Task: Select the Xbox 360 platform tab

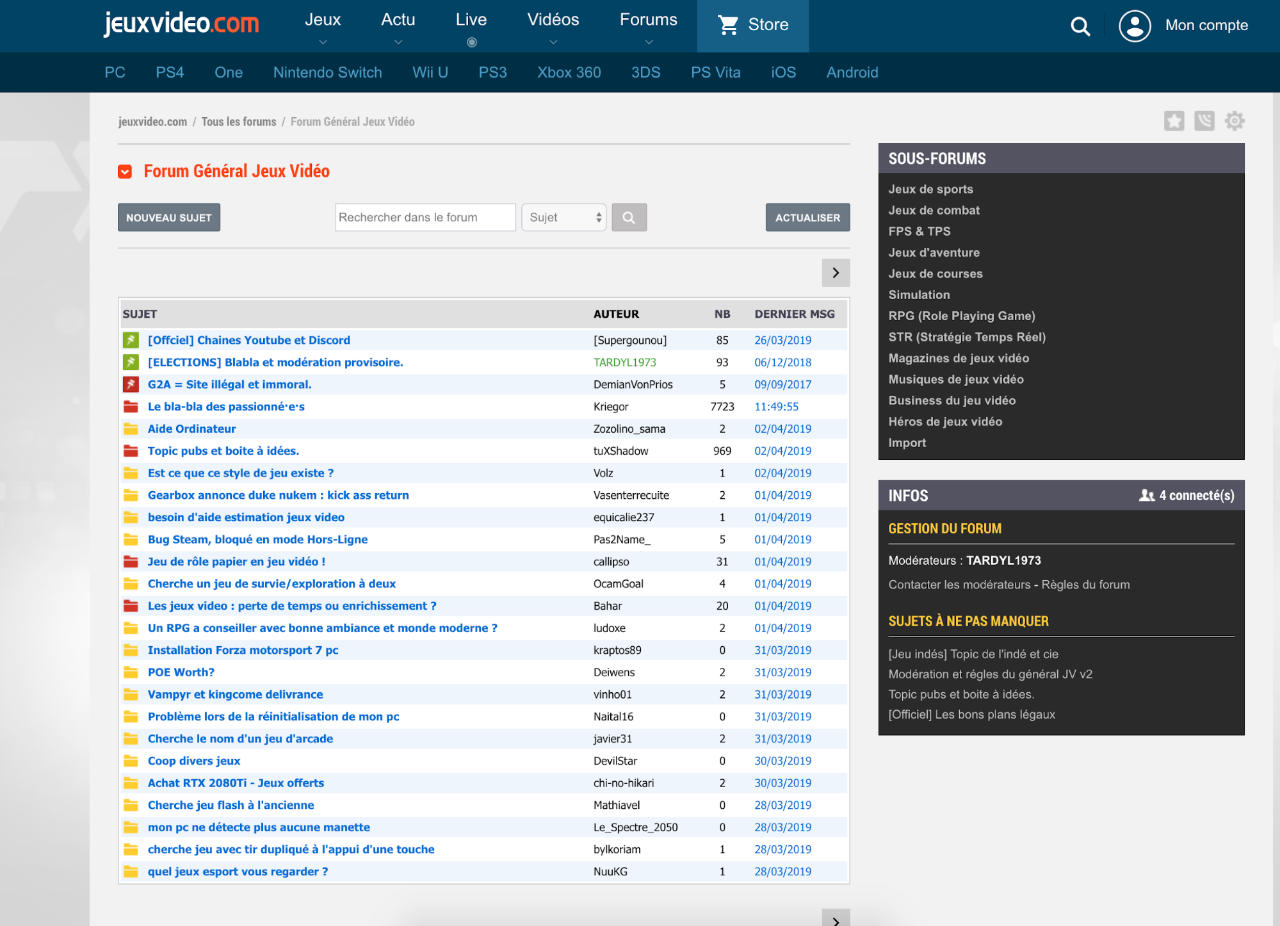Action: coord(569,72)
